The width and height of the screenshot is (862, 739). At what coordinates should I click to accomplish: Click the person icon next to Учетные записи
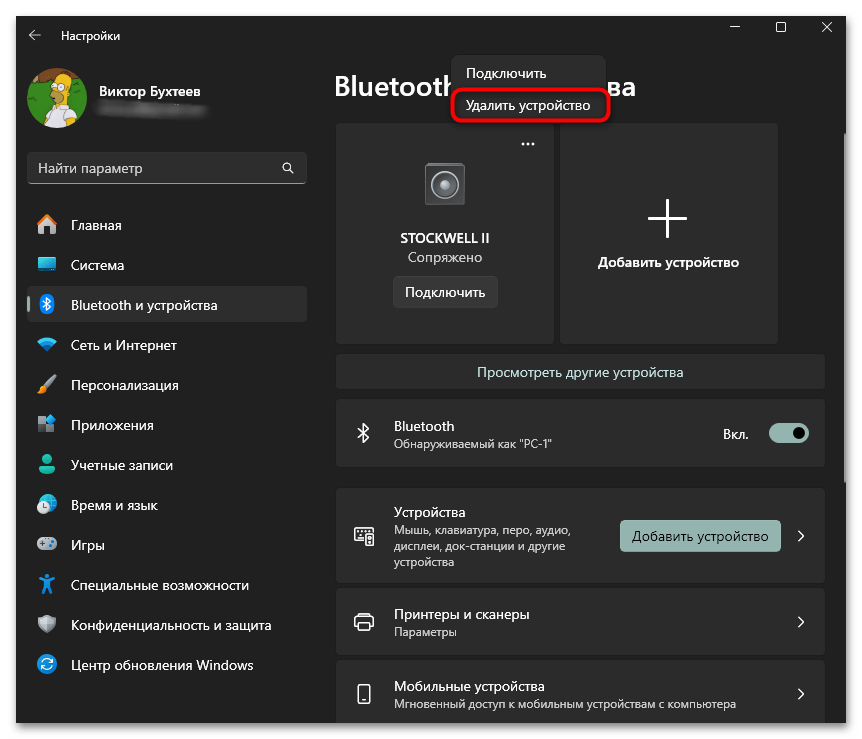[47, 464]
